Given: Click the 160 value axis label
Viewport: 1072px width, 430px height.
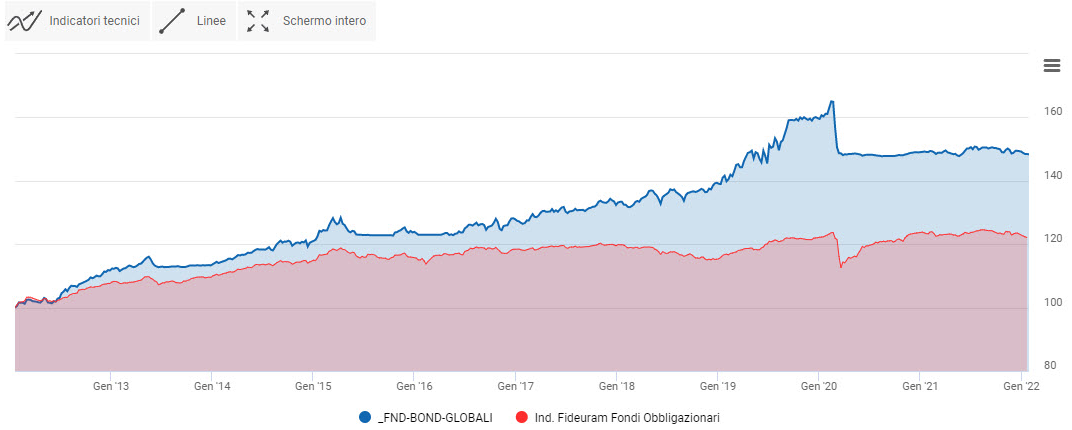Looking at the screenshot, I should coord(1050,112).
